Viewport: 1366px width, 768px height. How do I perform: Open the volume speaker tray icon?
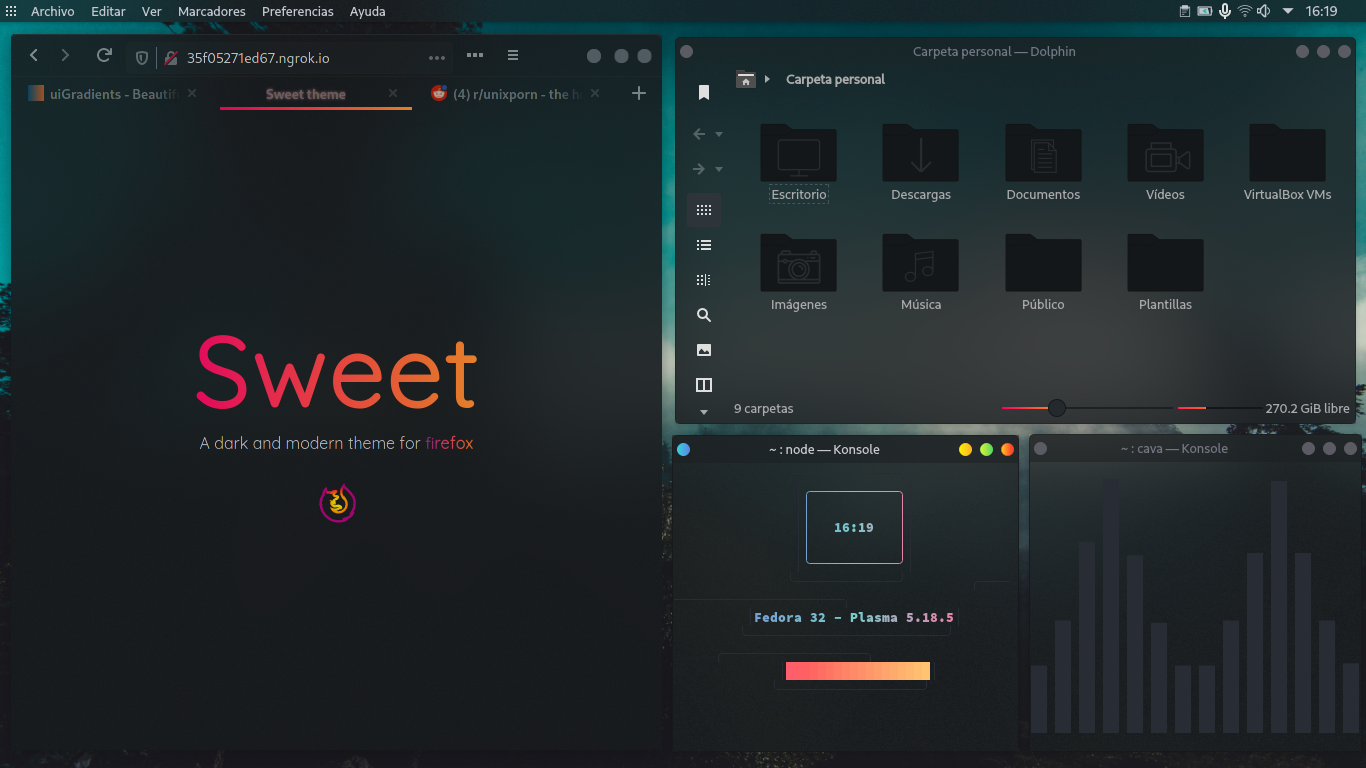click(1264, 11)
